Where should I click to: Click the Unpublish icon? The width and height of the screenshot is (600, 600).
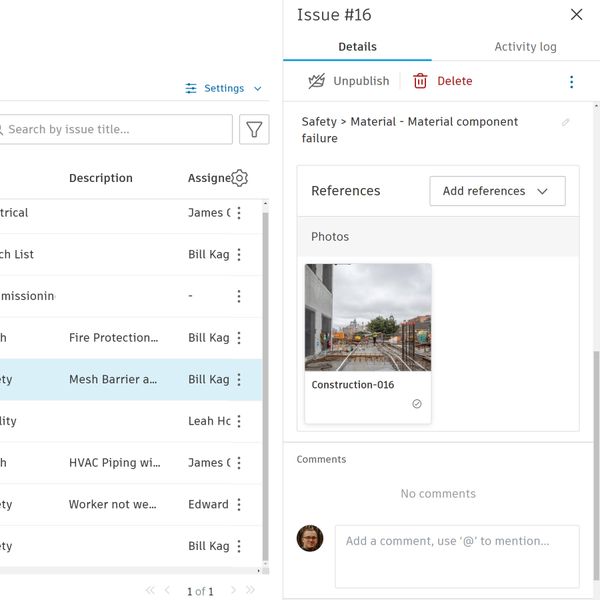[317, 82]
